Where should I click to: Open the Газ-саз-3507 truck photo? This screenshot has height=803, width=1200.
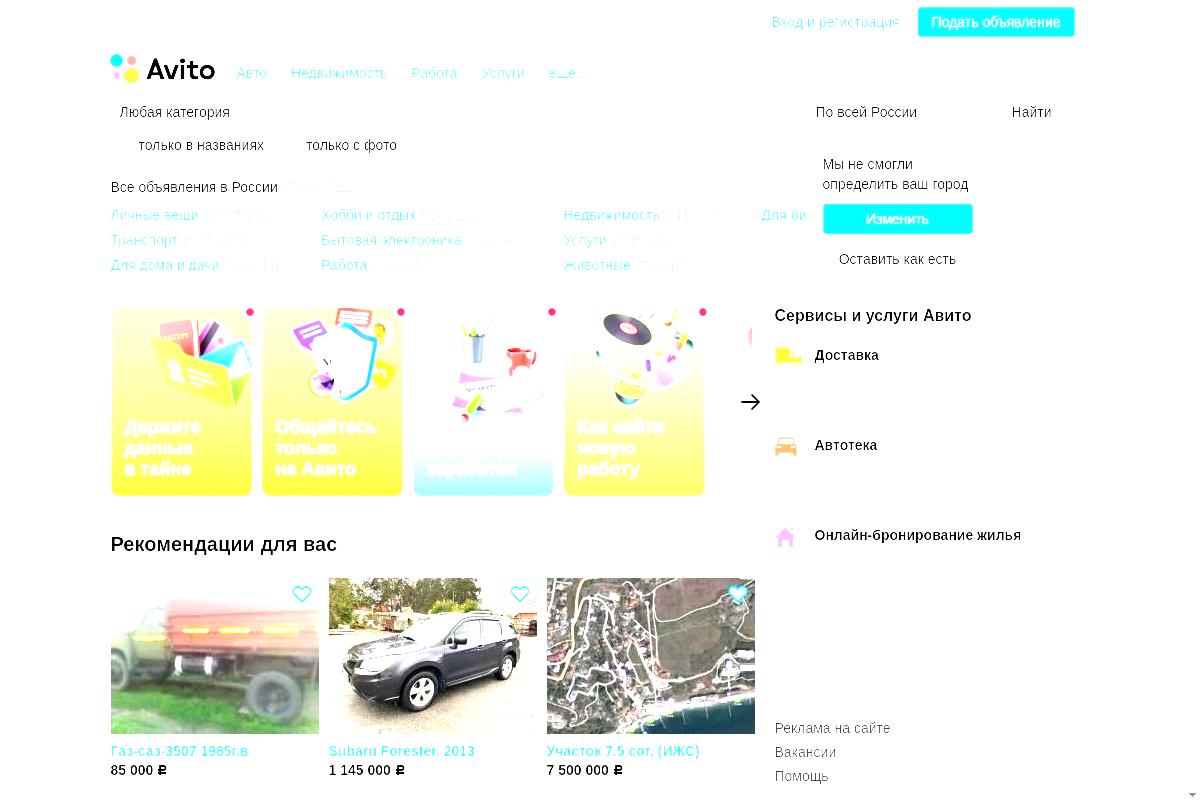pos(215,656)
